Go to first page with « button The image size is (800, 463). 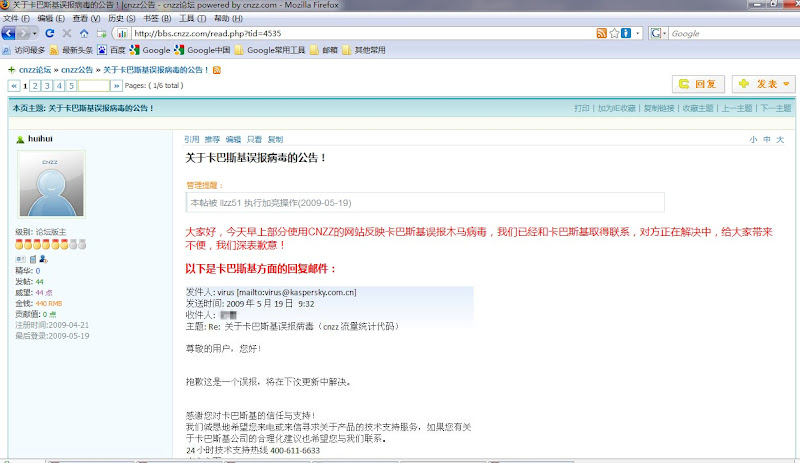[x=14, y=86]
